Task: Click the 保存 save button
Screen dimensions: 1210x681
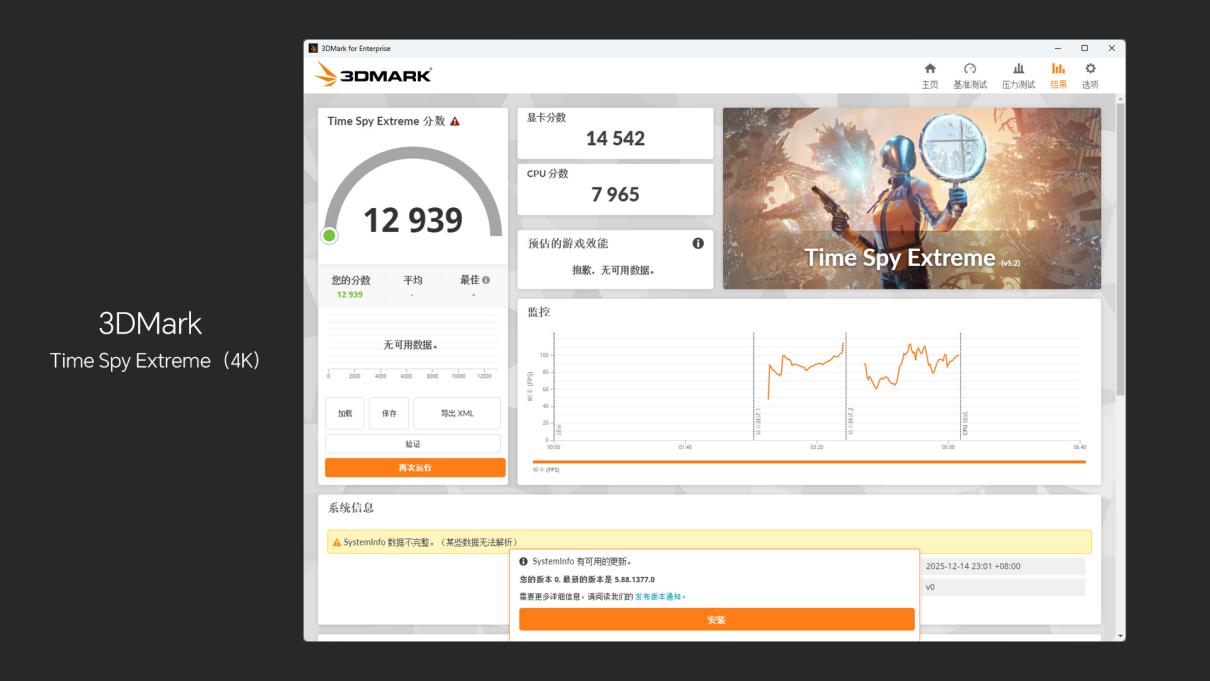Action: (389, 413)
